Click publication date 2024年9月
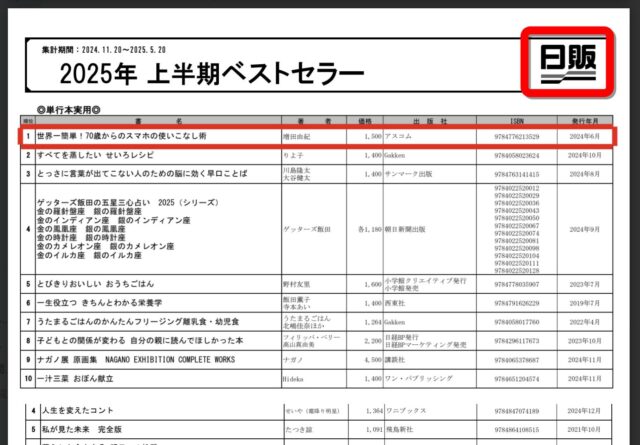Screen dimensions: 640x445 585,229
